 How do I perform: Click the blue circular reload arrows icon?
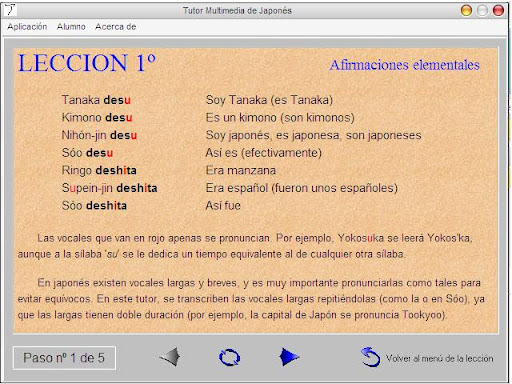pyautogui.click(x=229, y=357)
